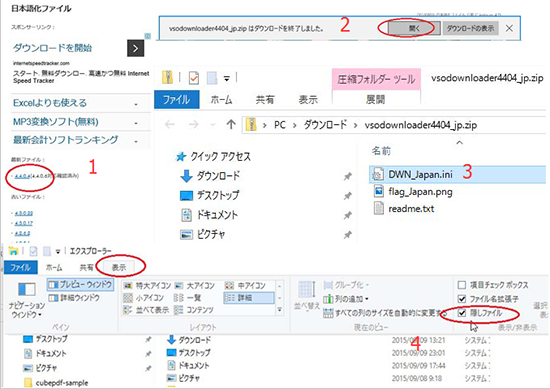Click PC in the address breadcrumb
Image resolution: width=550 pixels, height=389 pixels.
(280, 125)
